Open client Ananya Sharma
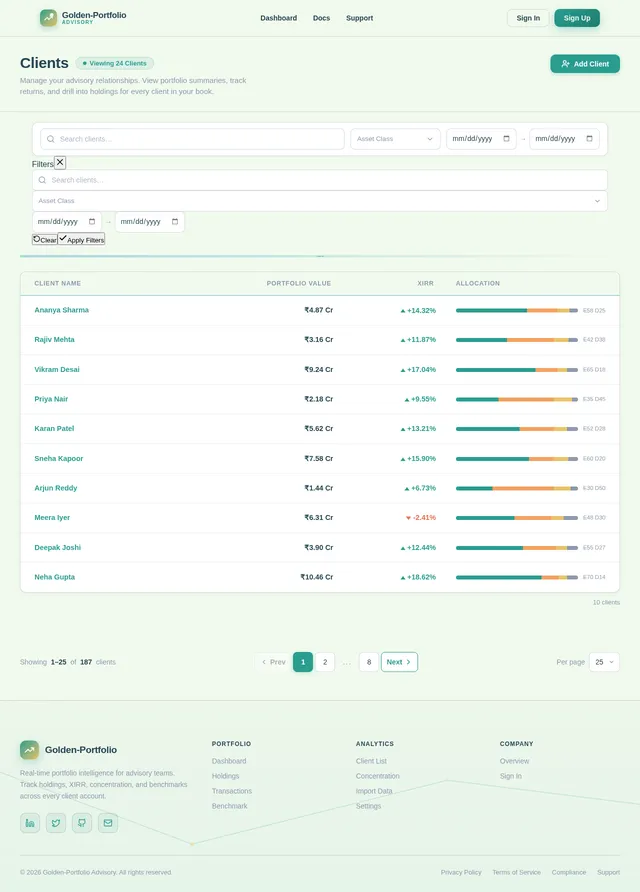The width and height of the screenshot is (640, 892). coord(61,310)
